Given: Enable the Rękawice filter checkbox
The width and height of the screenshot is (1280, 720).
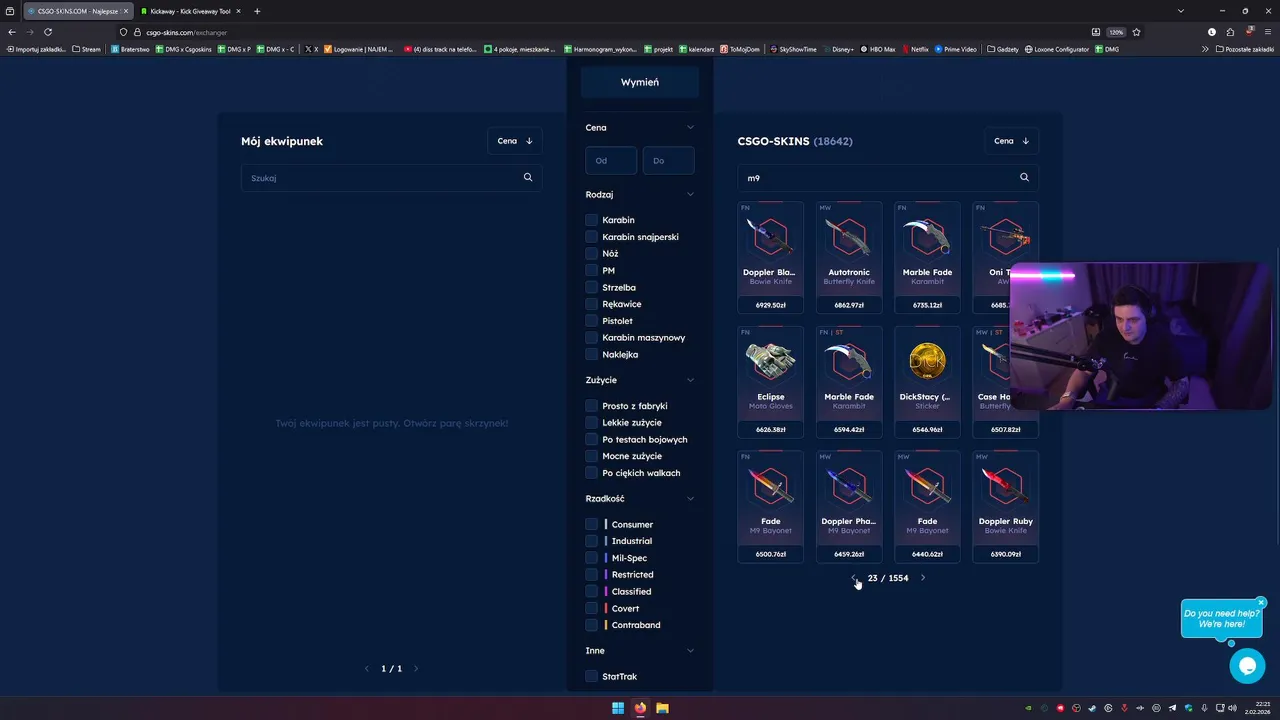Looking at the screenshot, I should coord(592,304).
